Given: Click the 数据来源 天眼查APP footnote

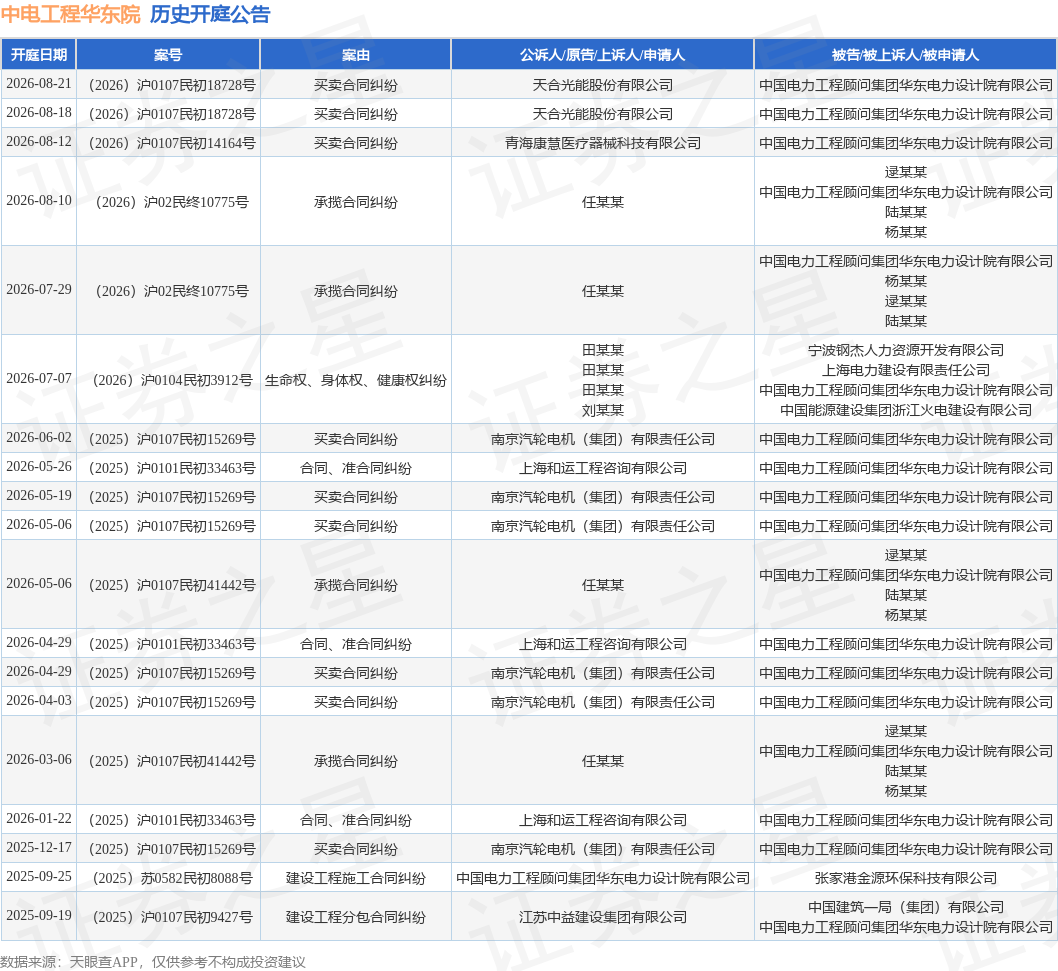Looking at the screenshot, I should (153, 962).
